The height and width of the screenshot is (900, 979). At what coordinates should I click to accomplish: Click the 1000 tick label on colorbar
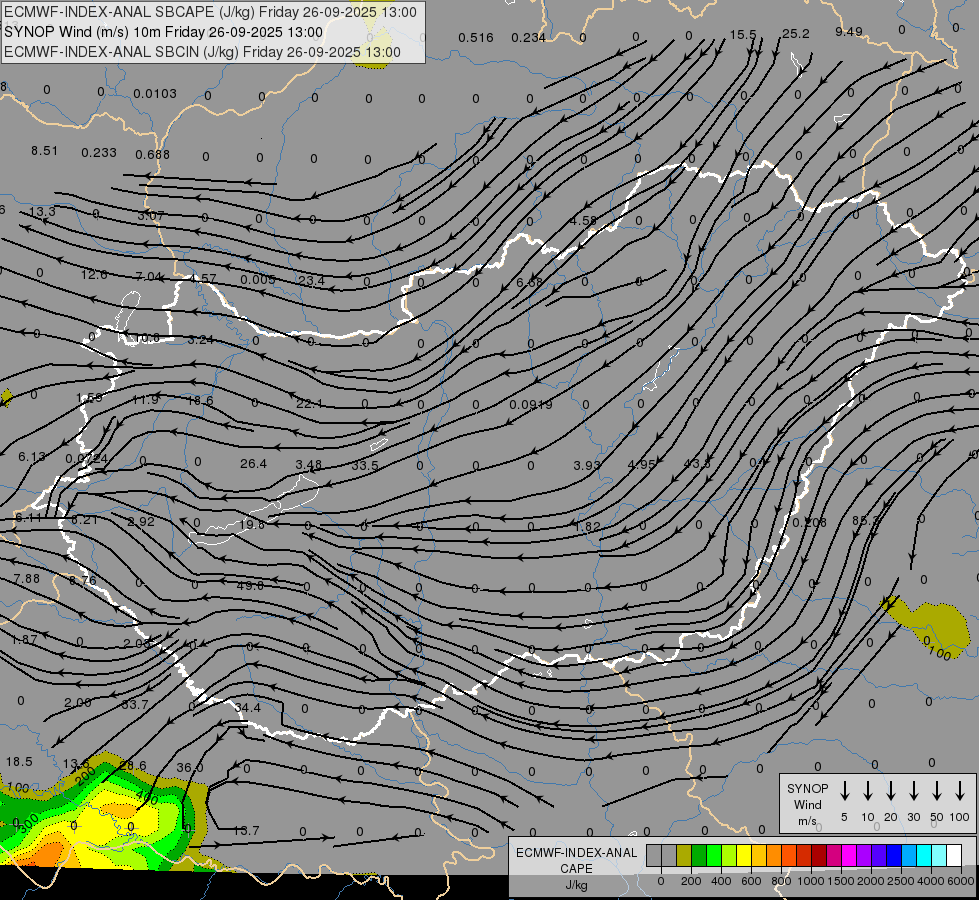[810, 881]
